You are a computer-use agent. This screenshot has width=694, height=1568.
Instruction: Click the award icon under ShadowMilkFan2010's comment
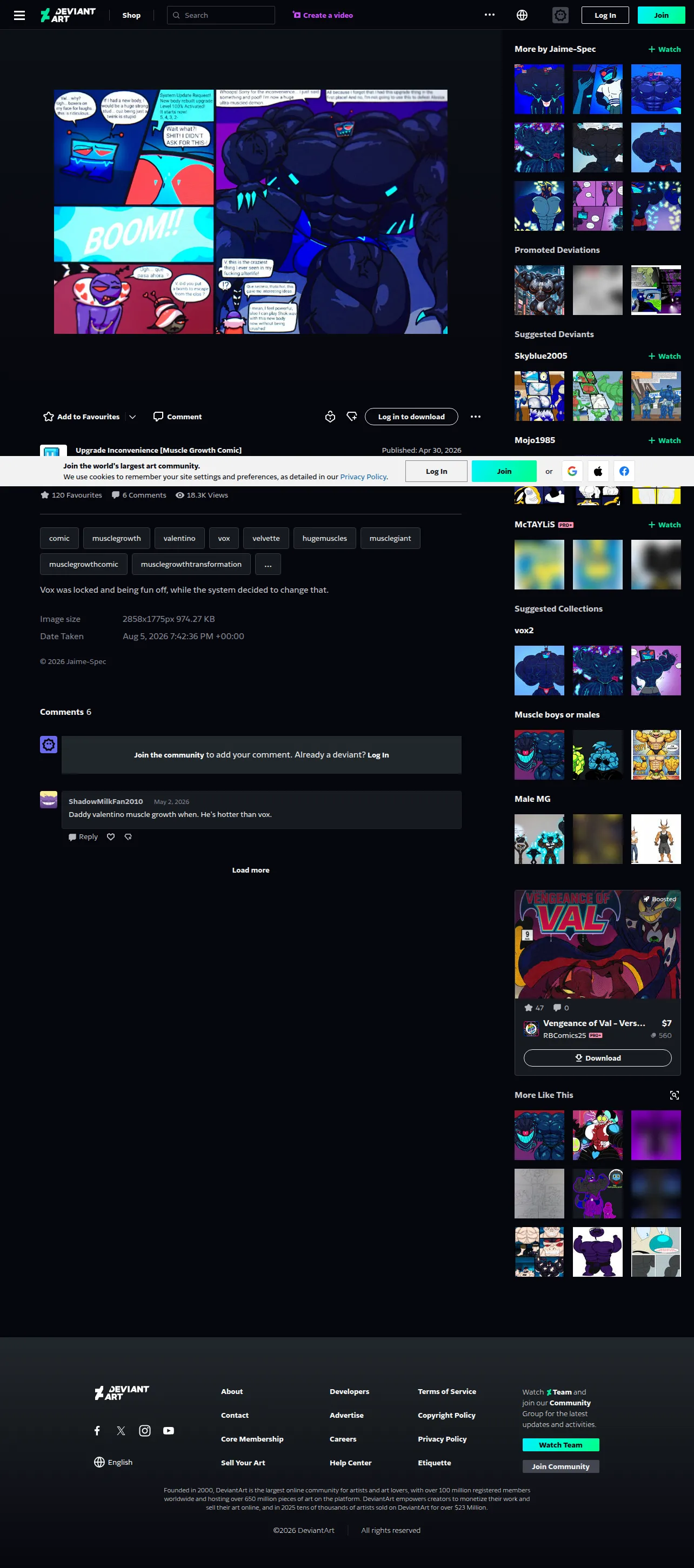[x=129, y=837]
